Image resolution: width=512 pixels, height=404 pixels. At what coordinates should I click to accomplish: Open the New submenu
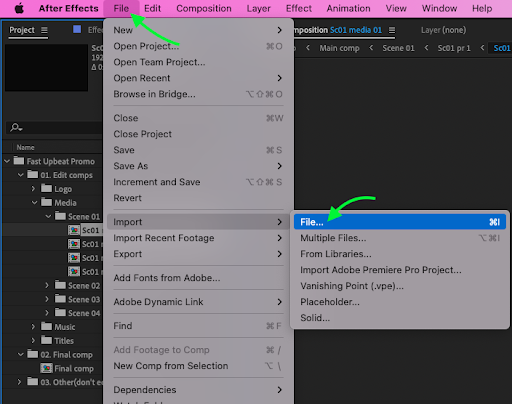(x=198, y=30)
